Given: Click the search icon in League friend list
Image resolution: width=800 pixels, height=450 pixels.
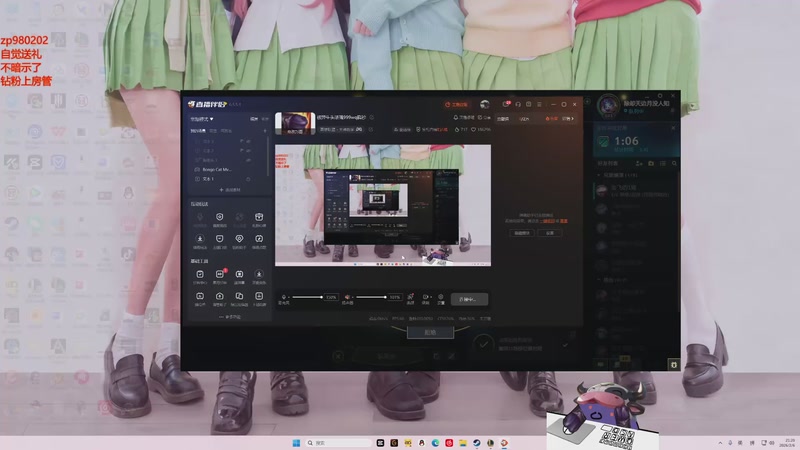Looking at the screenshot, I should tap(674, 163).
